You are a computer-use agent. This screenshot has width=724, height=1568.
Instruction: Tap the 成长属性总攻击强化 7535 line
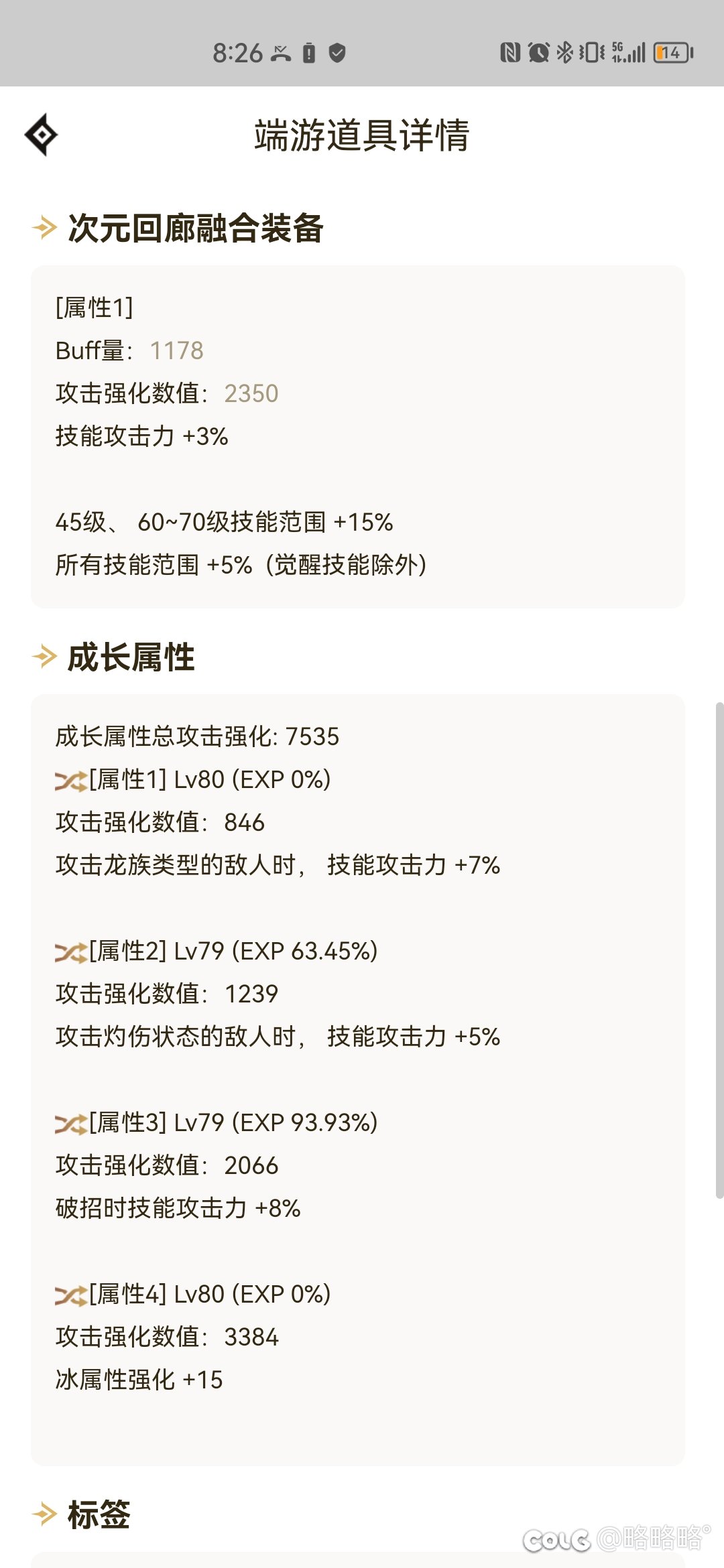click(197, 736)
